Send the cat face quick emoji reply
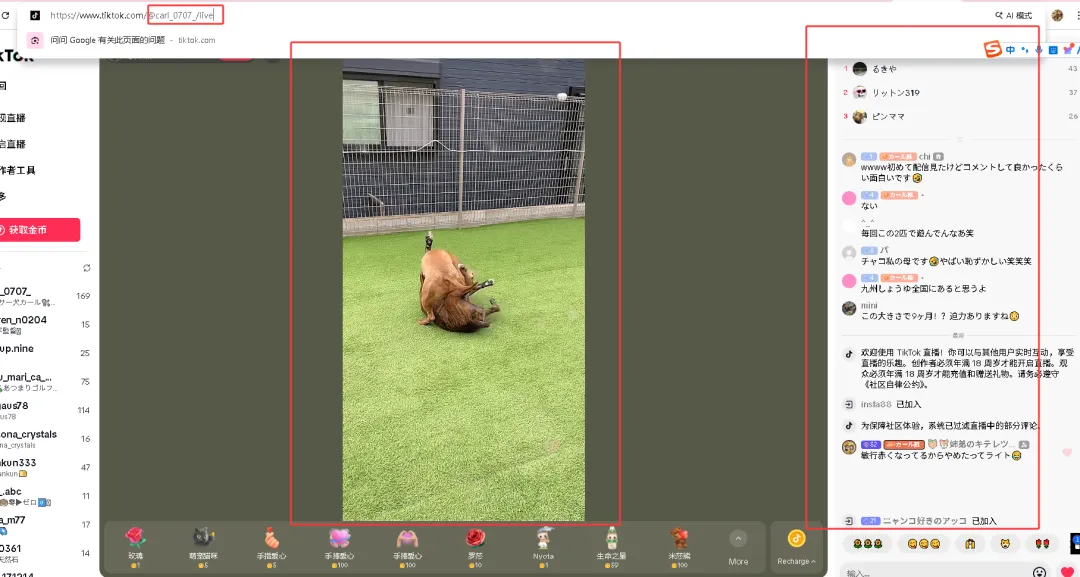 pyautogui.click(x=1006, y=544)
